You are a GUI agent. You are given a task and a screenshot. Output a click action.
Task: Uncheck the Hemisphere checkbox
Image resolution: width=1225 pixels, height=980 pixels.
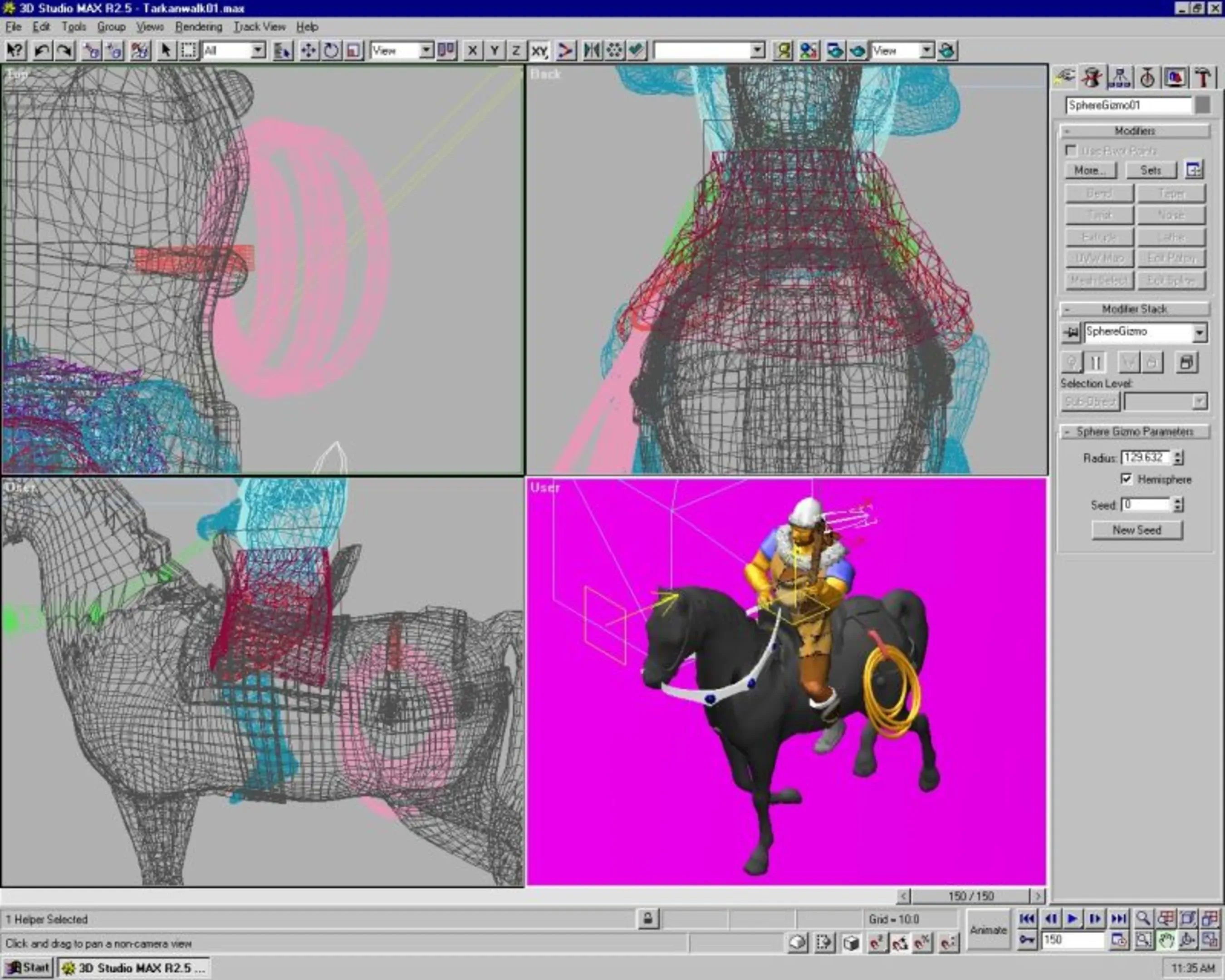click(x=1126, y=479)
